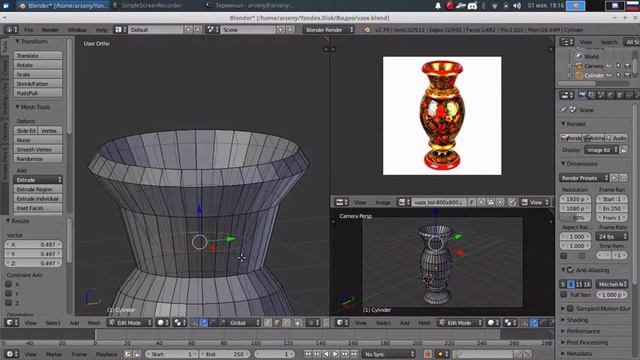Open the left 3D viewport editor type selector

[11, 322]
